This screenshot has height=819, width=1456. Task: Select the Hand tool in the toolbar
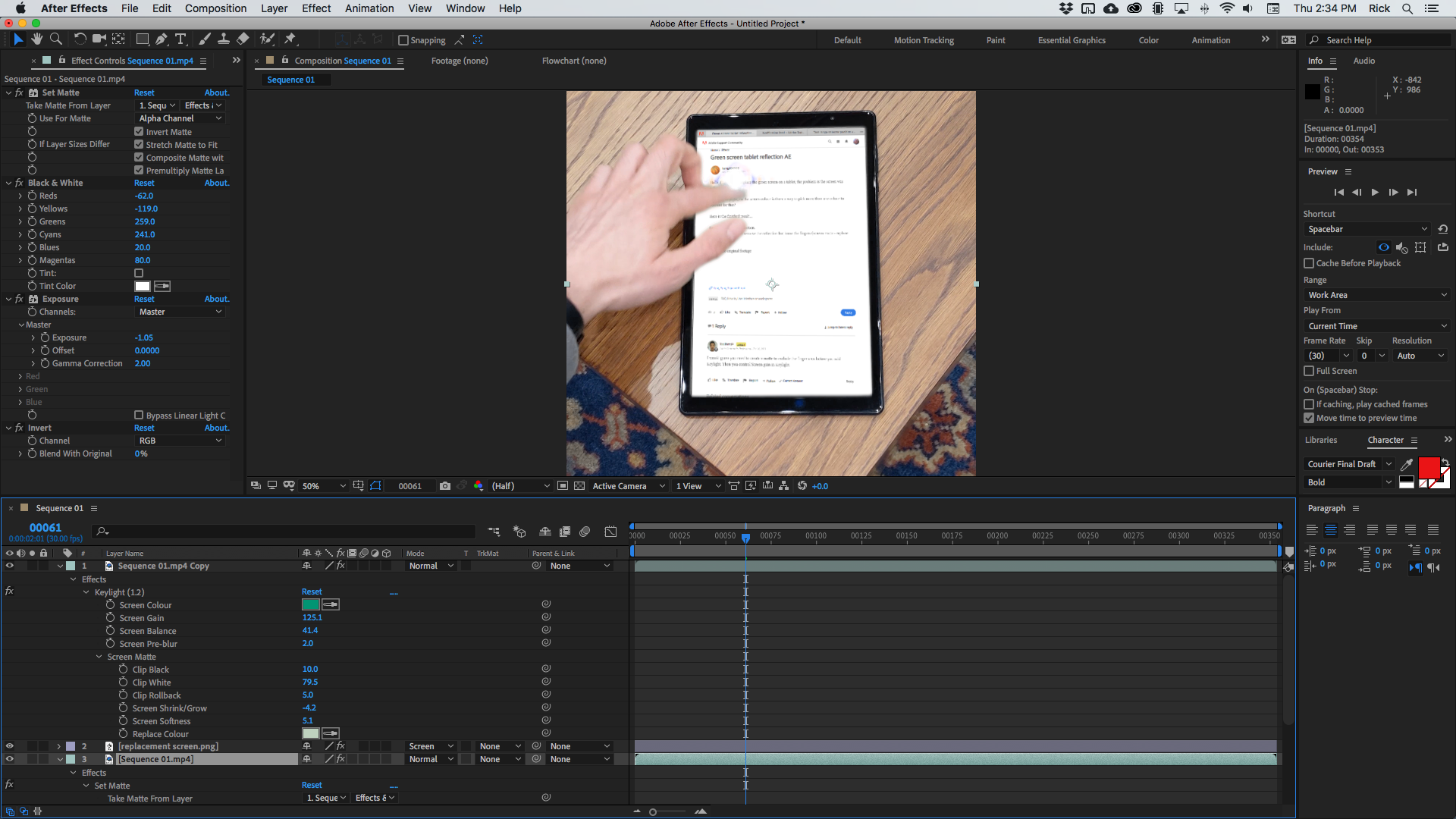tap(36, 39)
